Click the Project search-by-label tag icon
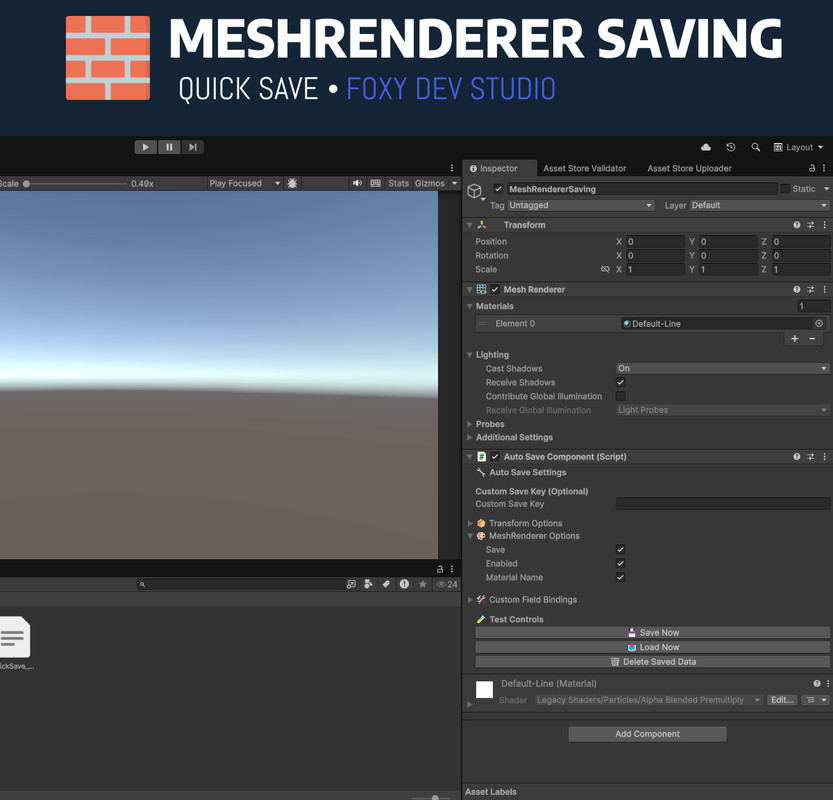This screenshot has width=833, height=800. click(x=386, y=584)
